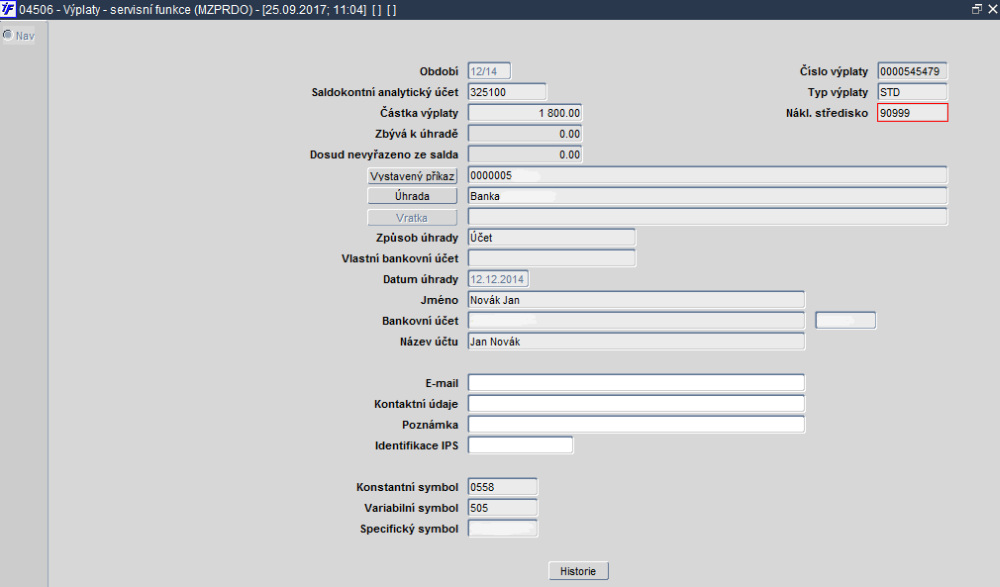Click the Konstantní symbol label
Image resolution: width=1000 pixels, height=587 pixels.
[x=408, y=487]
